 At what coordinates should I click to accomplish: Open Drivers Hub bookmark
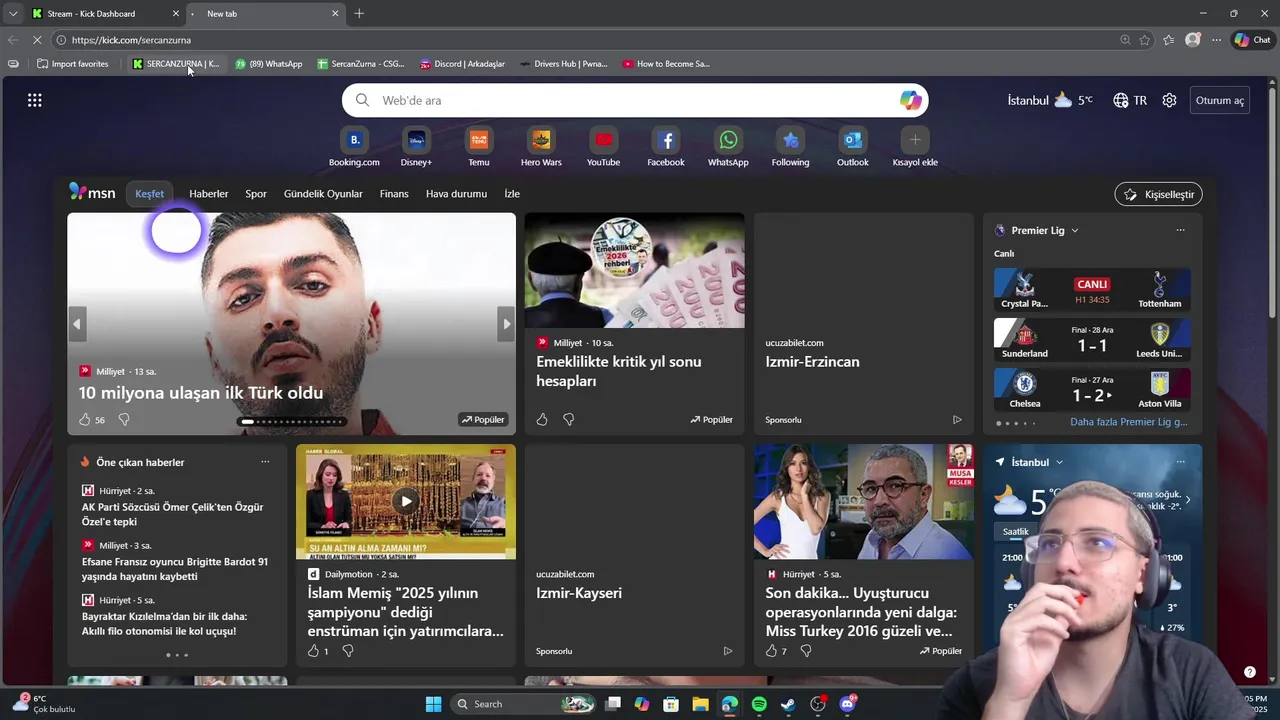tap(564, 64)
